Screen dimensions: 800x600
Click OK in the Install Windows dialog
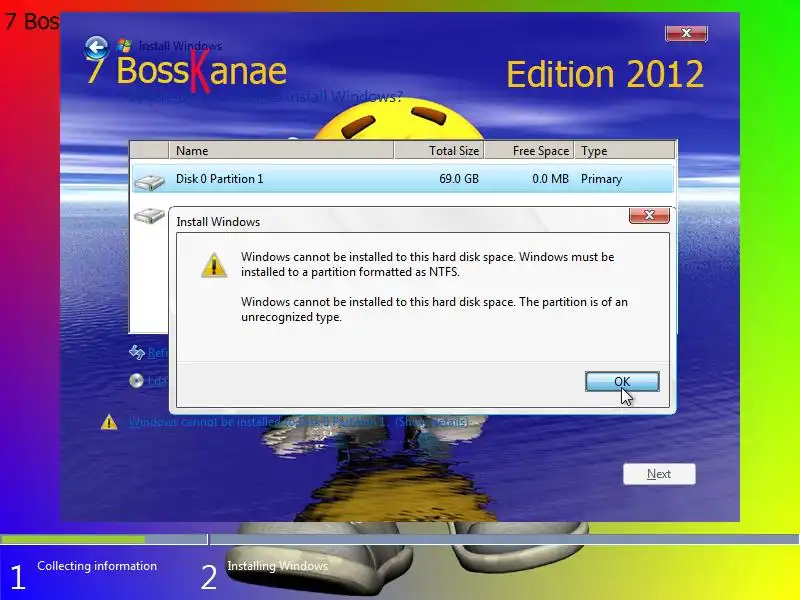[622, 382]
